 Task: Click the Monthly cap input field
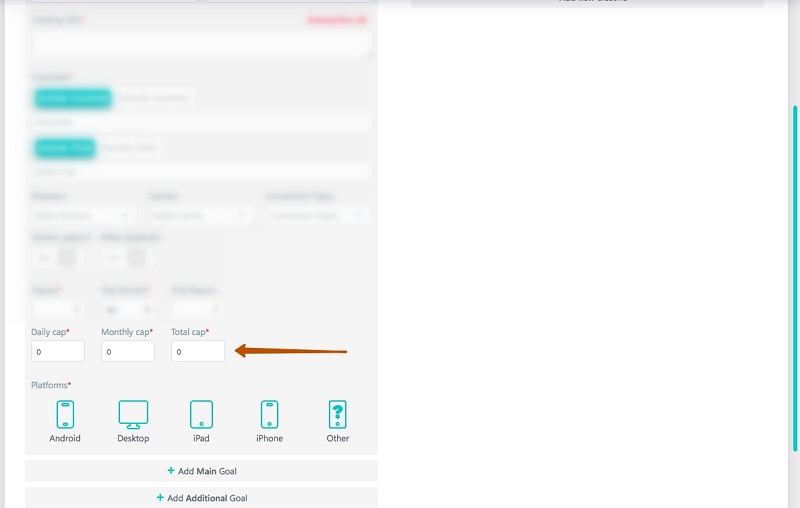(128, 351)
